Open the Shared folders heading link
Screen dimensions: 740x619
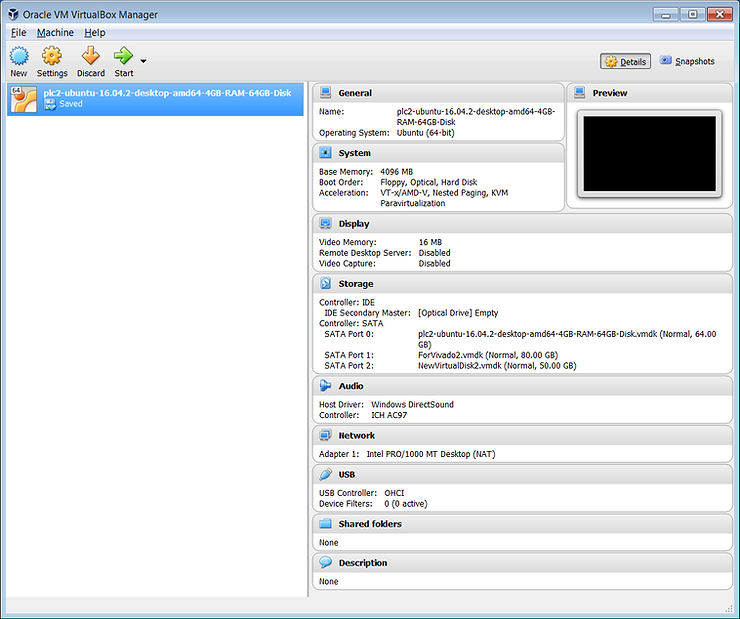coord(370,524)
